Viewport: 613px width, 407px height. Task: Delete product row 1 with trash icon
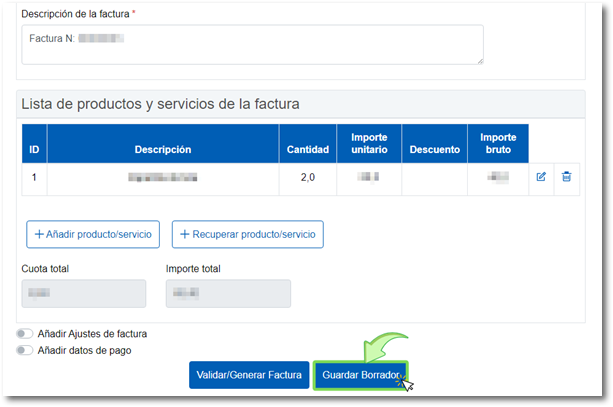(x=566, y=177)
